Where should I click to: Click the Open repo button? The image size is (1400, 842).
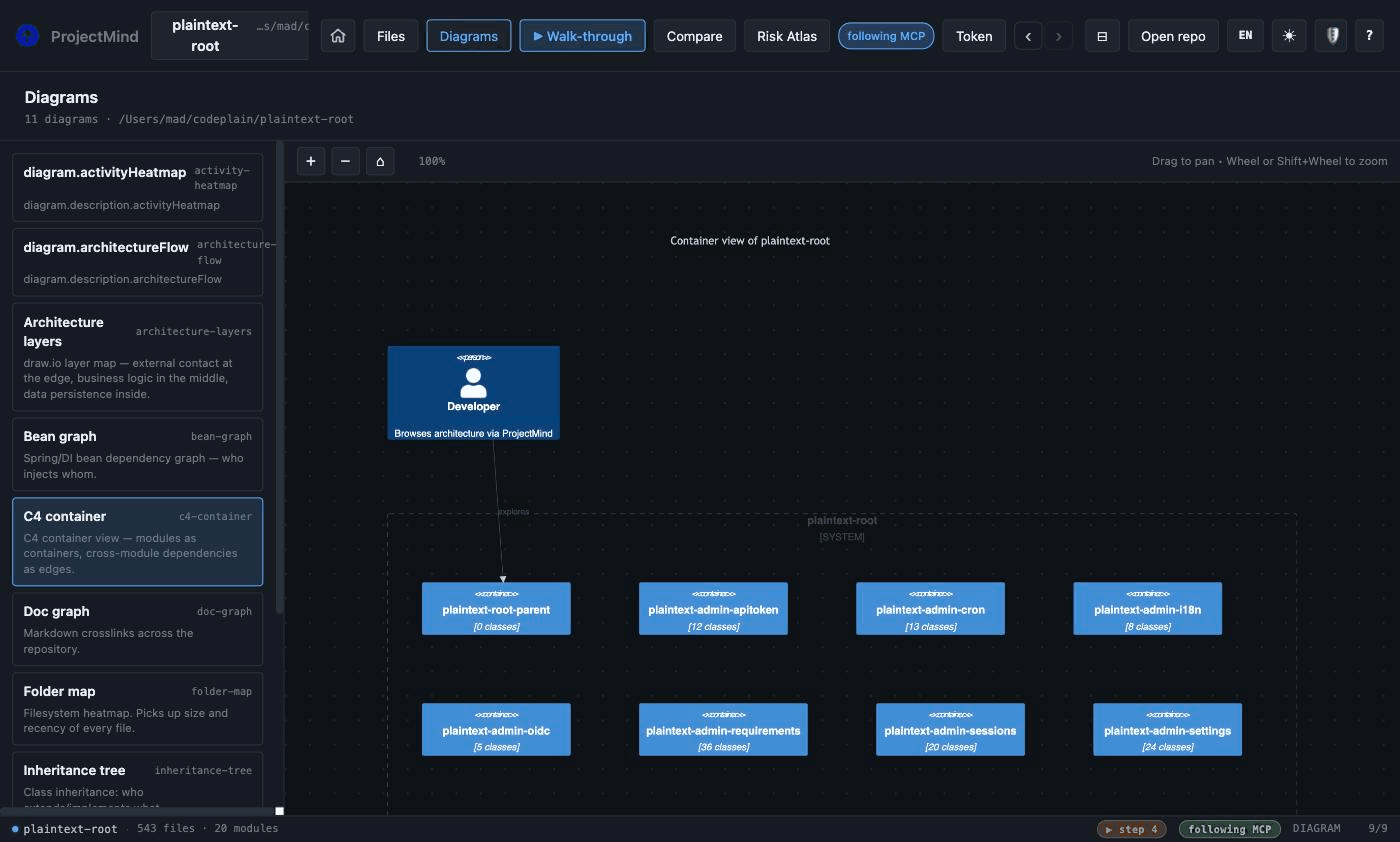pos(1173,36)
